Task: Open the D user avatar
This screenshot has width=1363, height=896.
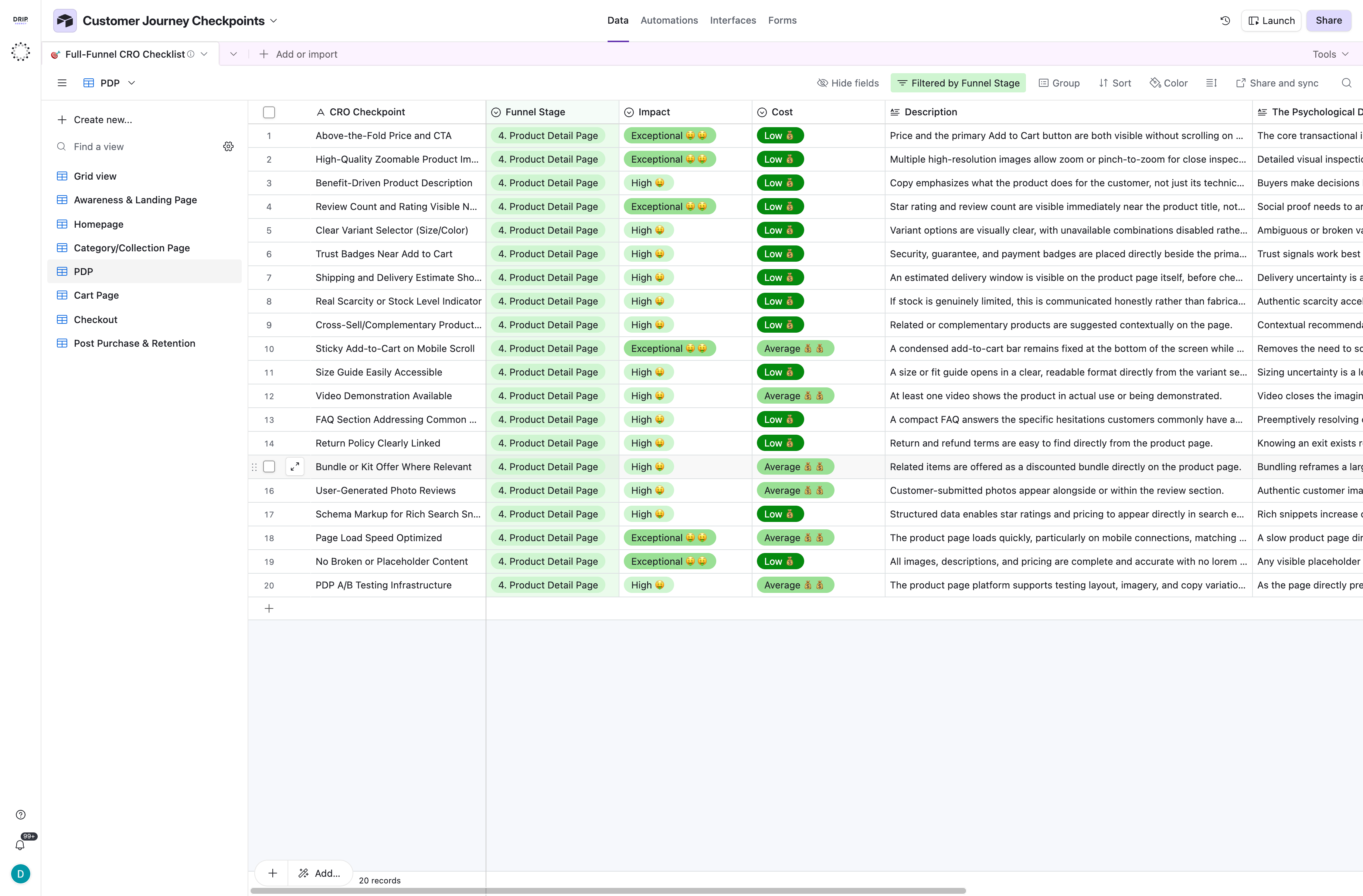Action: pyautogui.click(x=21, y=874)
